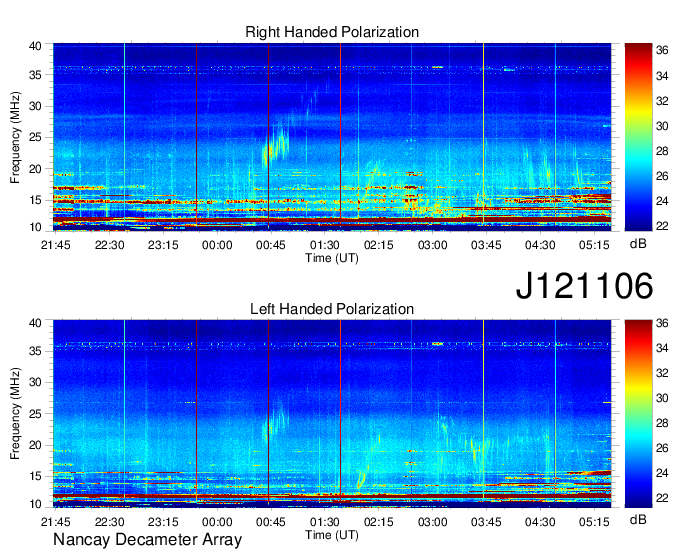Click the "10" frequency tick on the Right Handed plot

coord(35,227)
